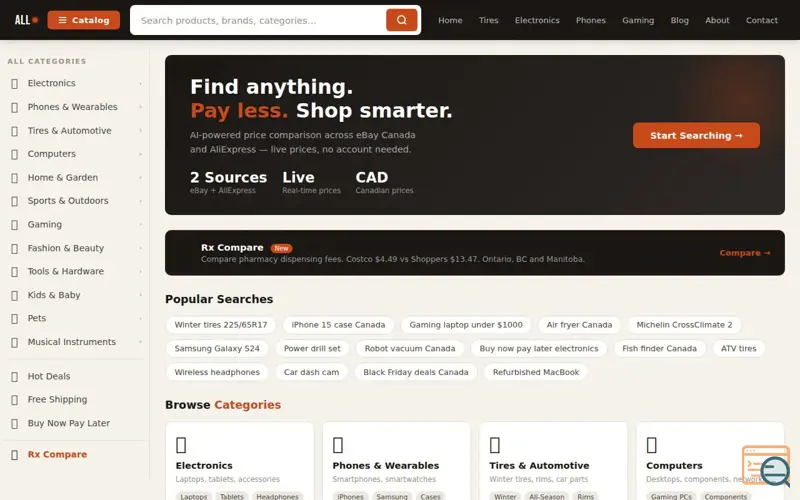Viewport: 800px width, 500px height.
Task: Open Contact in top navigation
Action: pos(762,20)
